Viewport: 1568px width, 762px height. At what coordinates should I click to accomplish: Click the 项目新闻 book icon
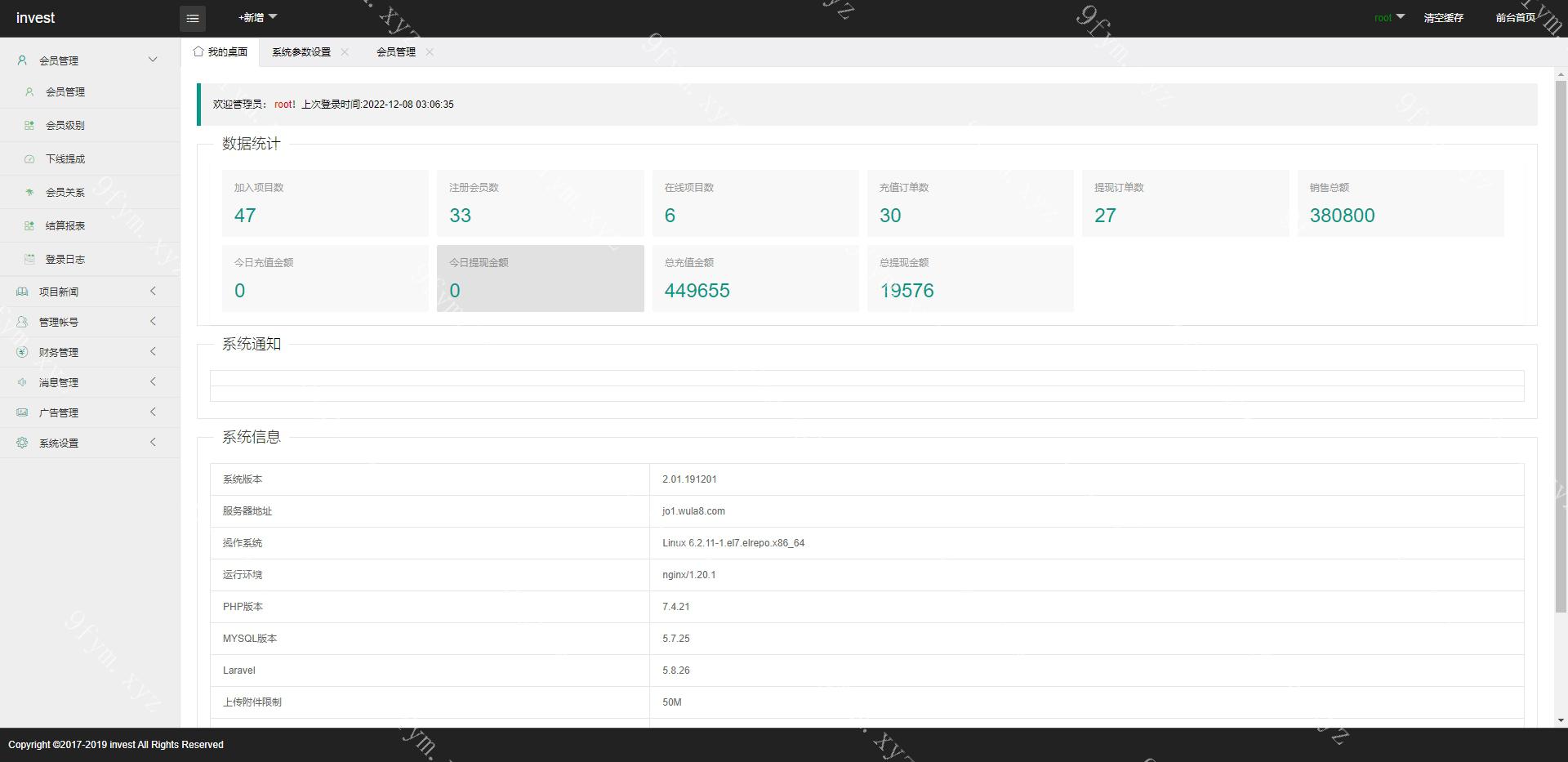[x=22, y=292]
